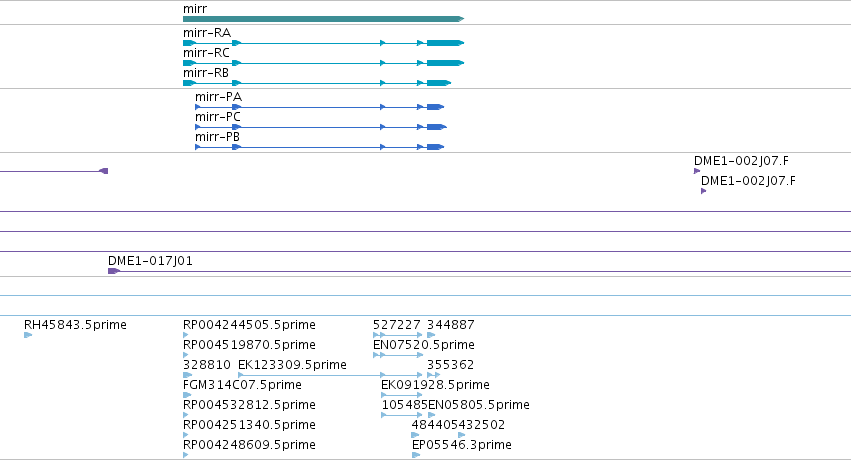Select the mirr-PA protein feature label

(x=218, y=97)
